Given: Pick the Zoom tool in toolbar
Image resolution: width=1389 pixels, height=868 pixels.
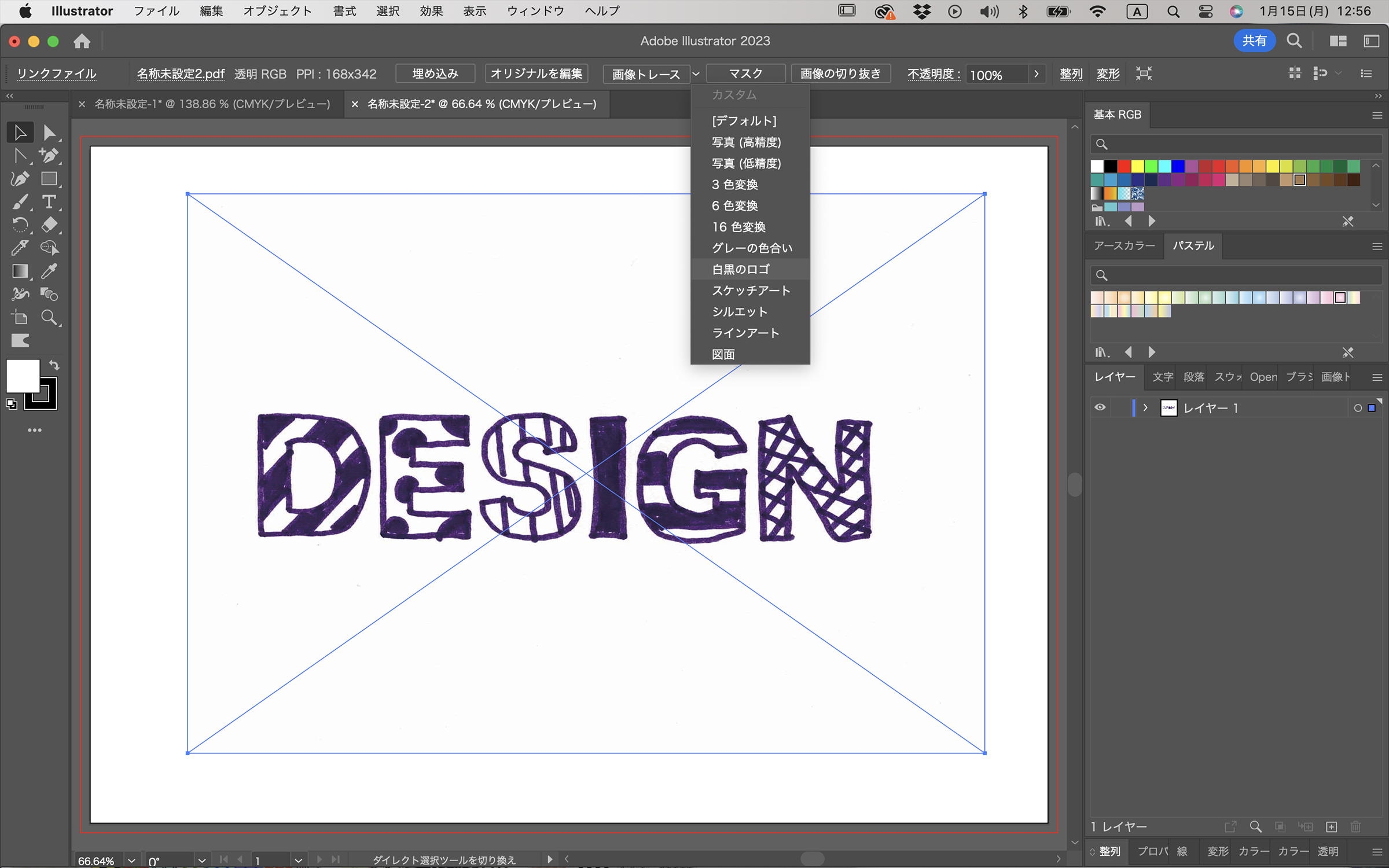Looking at the screenshot, I should coord(50,318).
